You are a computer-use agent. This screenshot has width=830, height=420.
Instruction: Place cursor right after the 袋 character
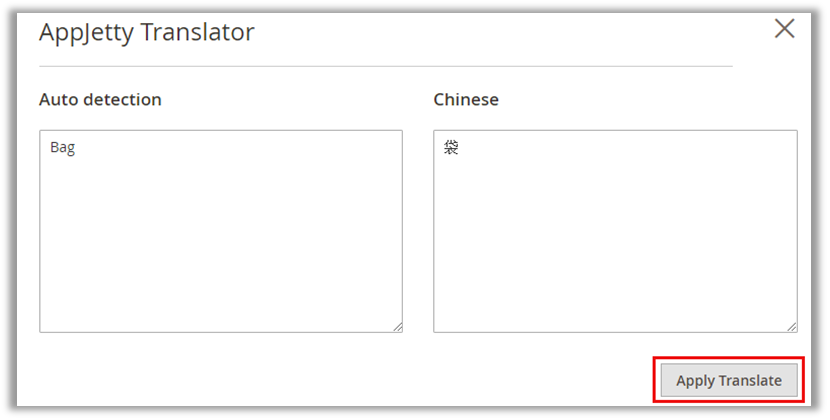(x=461, y=148)
